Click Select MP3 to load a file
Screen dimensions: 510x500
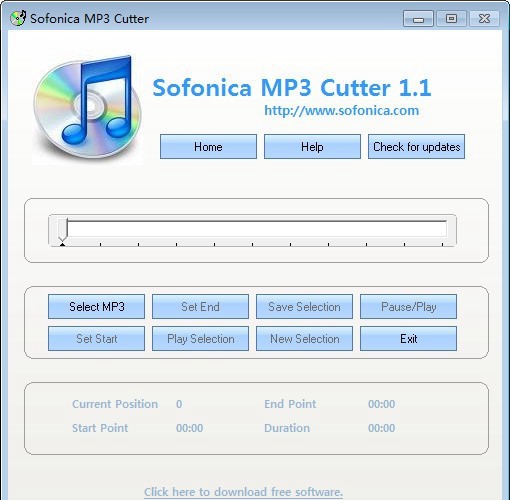coord(96,306)
